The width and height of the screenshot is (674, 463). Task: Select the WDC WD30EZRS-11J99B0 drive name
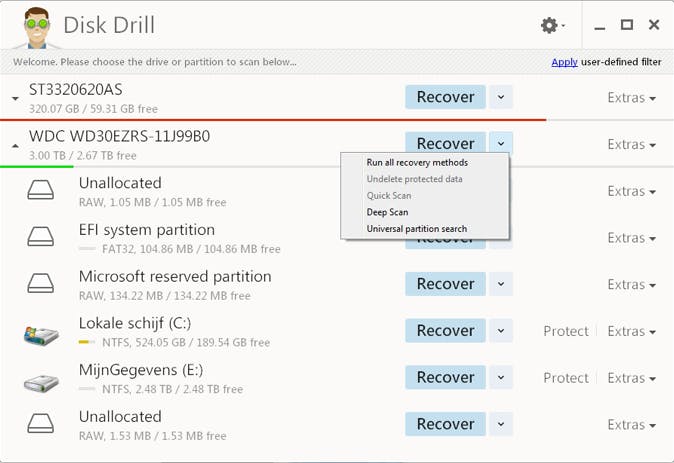119,137
